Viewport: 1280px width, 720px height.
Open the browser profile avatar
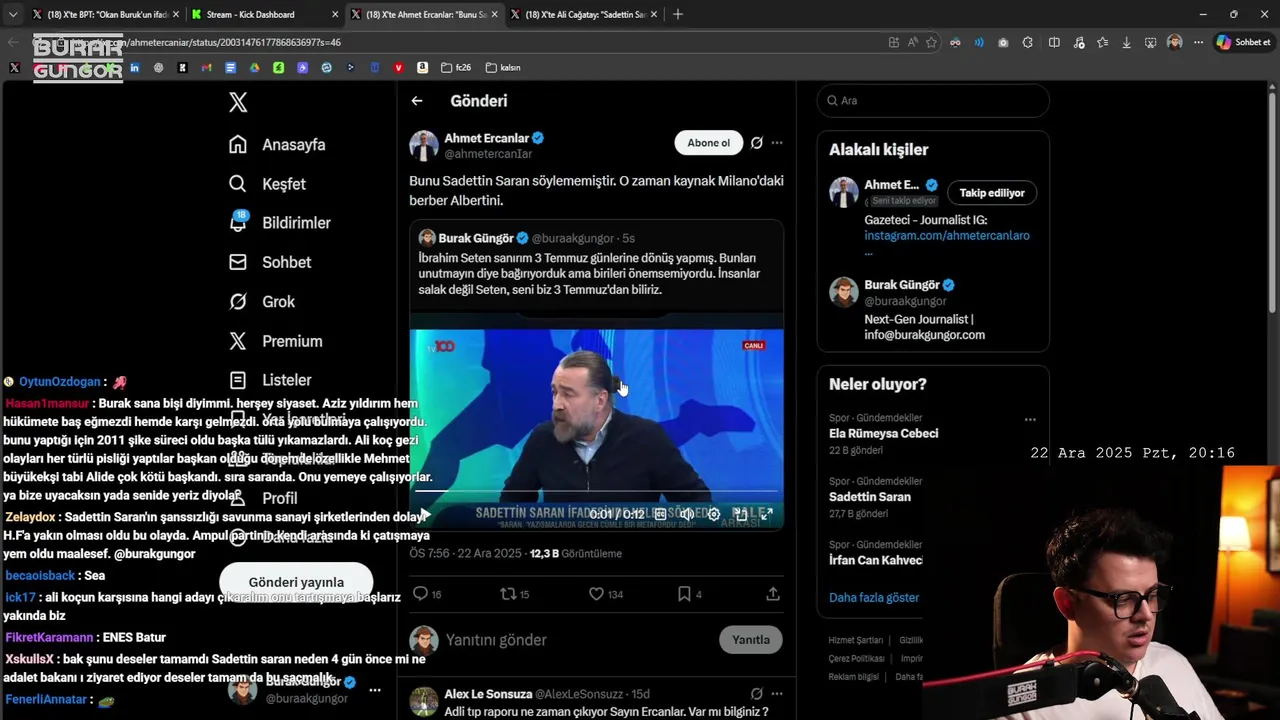[x=1175, y=42]
